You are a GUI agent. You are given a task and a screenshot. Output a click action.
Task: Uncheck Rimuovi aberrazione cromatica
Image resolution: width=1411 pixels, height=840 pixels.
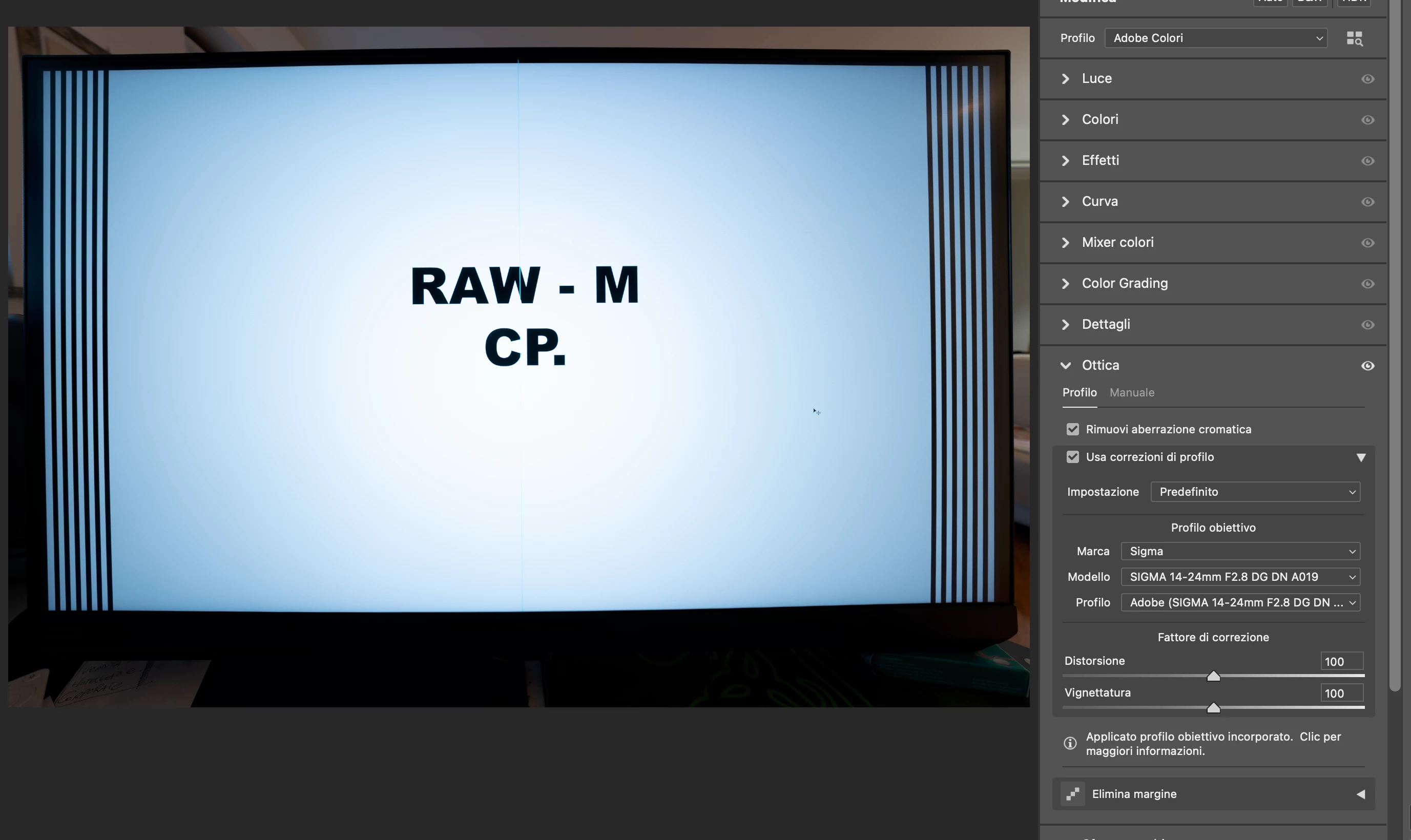coord(1072,429)
